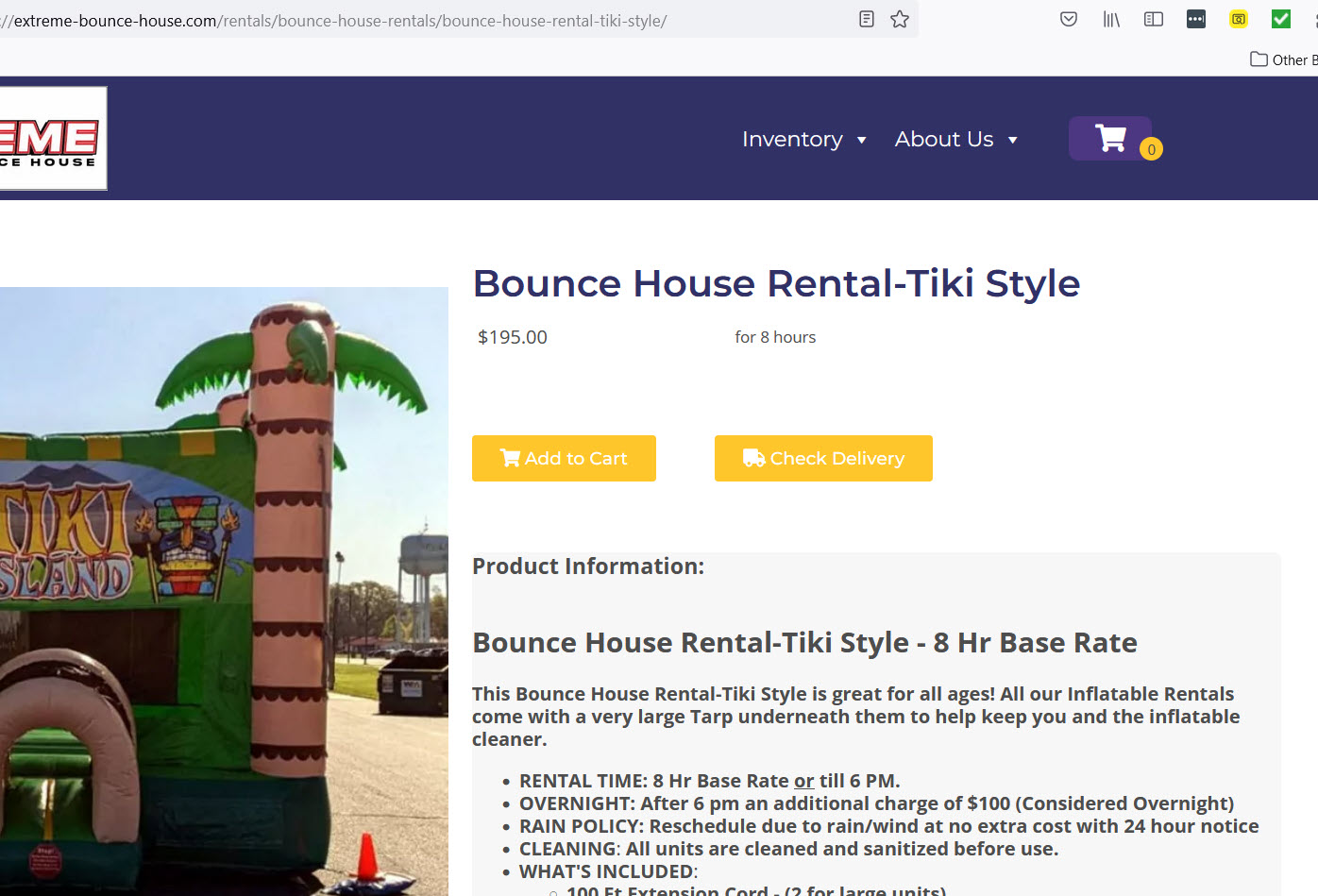Show the browser sidebar panel

click(x=1153, y=19)
